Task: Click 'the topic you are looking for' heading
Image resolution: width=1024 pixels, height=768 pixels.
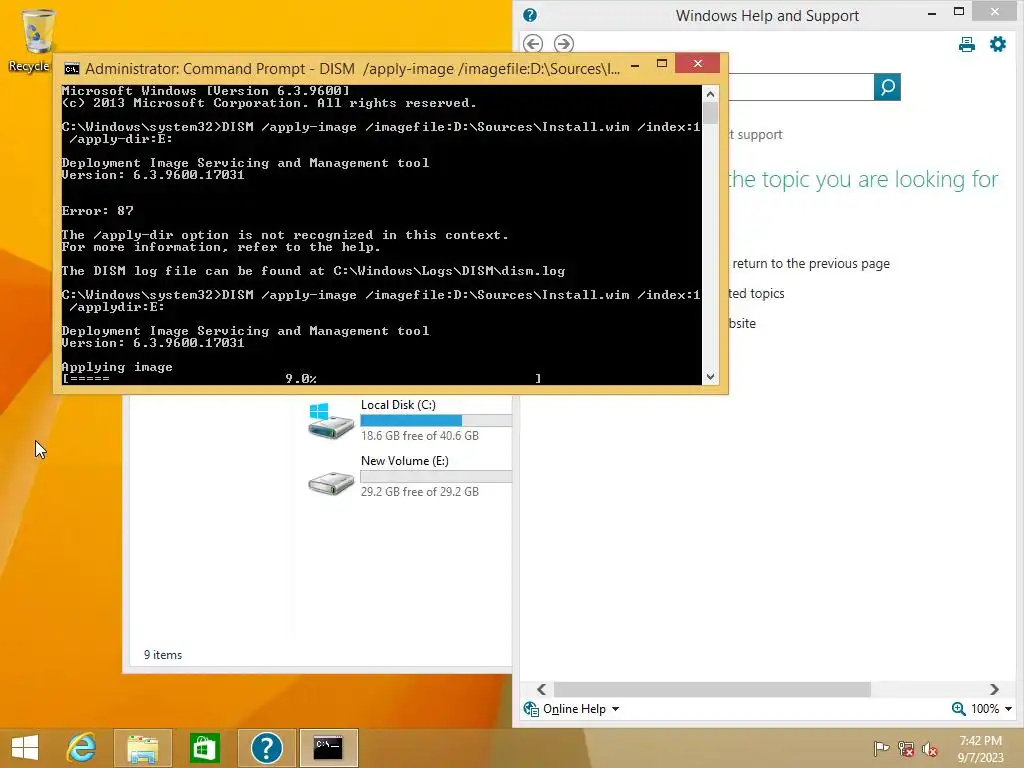Action: tap(863, 180)
